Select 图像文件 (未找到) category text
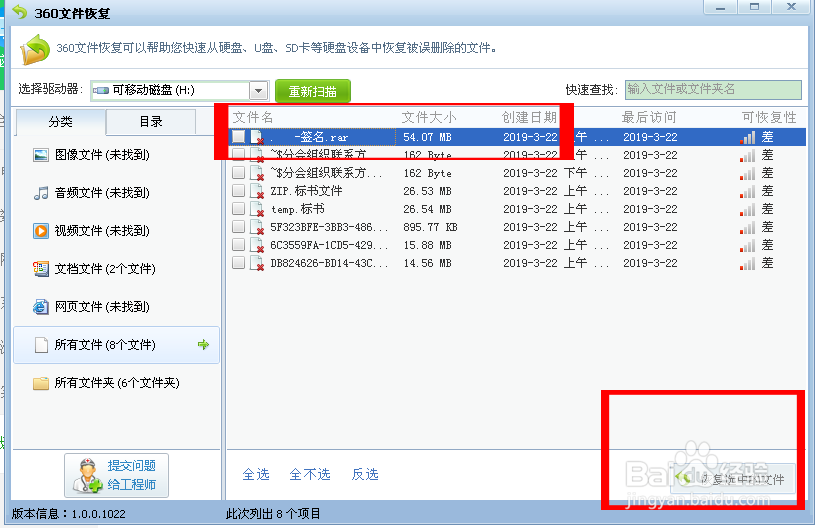815x528 pixels. click(102, 155)
